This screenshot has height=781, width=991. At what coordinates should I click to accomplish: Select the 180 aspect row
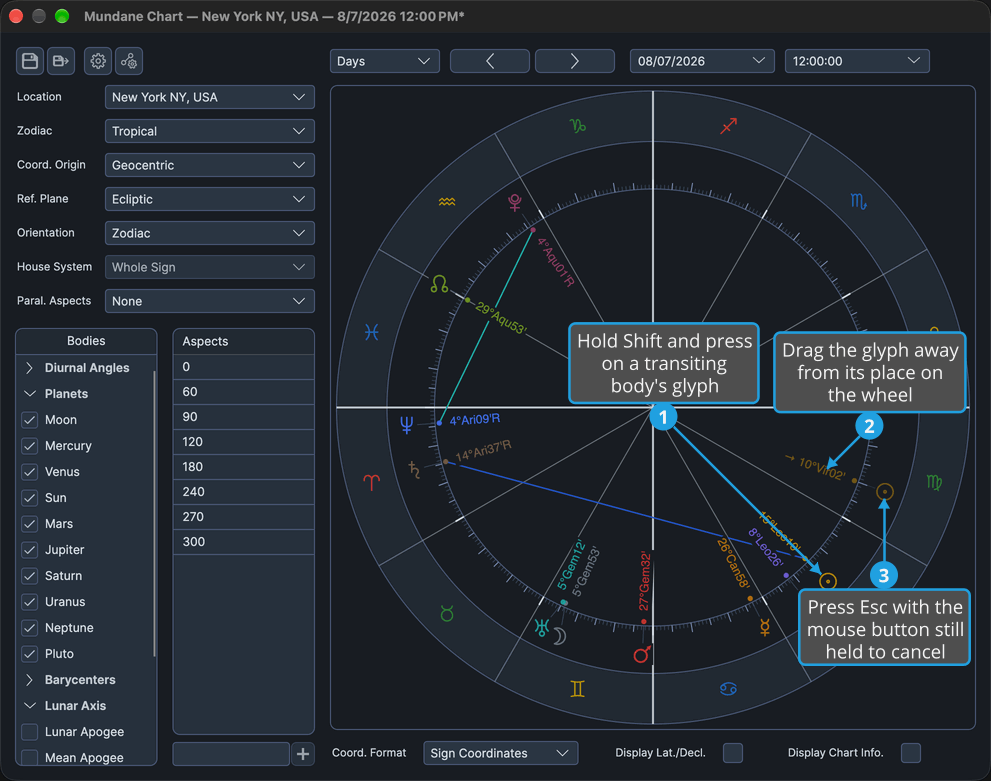click(x=243, y=467)
